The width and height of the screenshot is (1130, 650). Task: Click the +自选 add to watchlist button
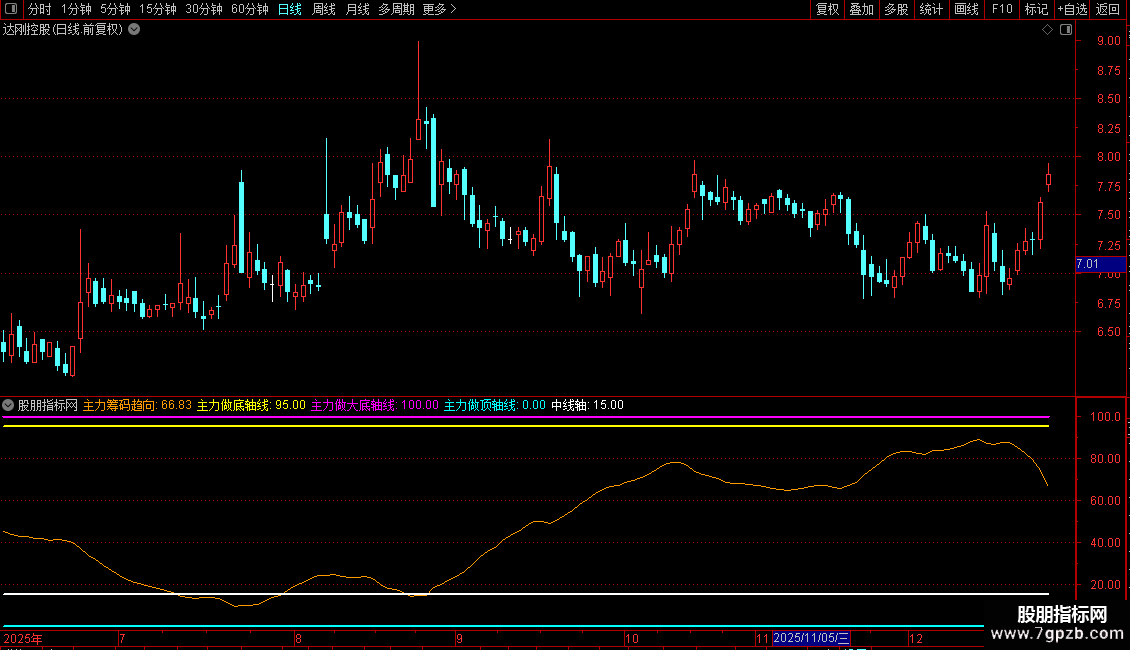click(x=1071, y=9)
